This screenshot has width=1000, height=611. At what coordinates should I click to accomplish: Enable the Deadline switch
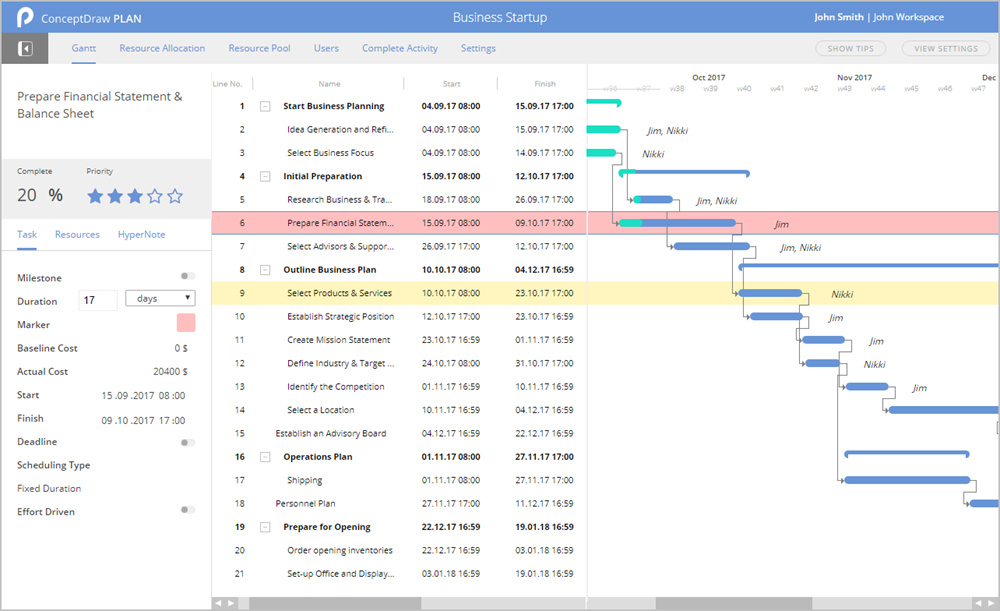pos(187,442)
